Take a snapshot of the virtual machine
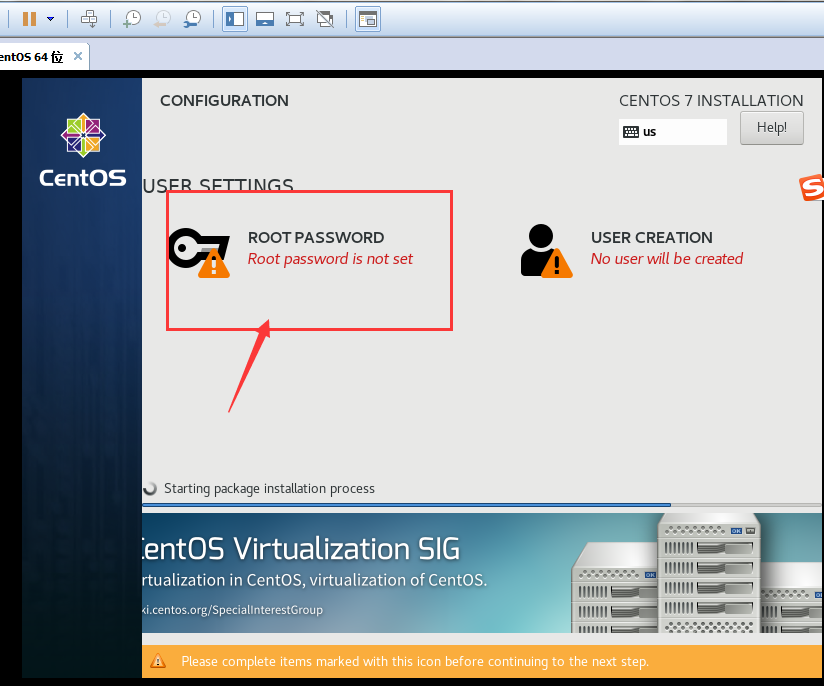This screenshot has width=824, height=686. (x=131, y=19)
